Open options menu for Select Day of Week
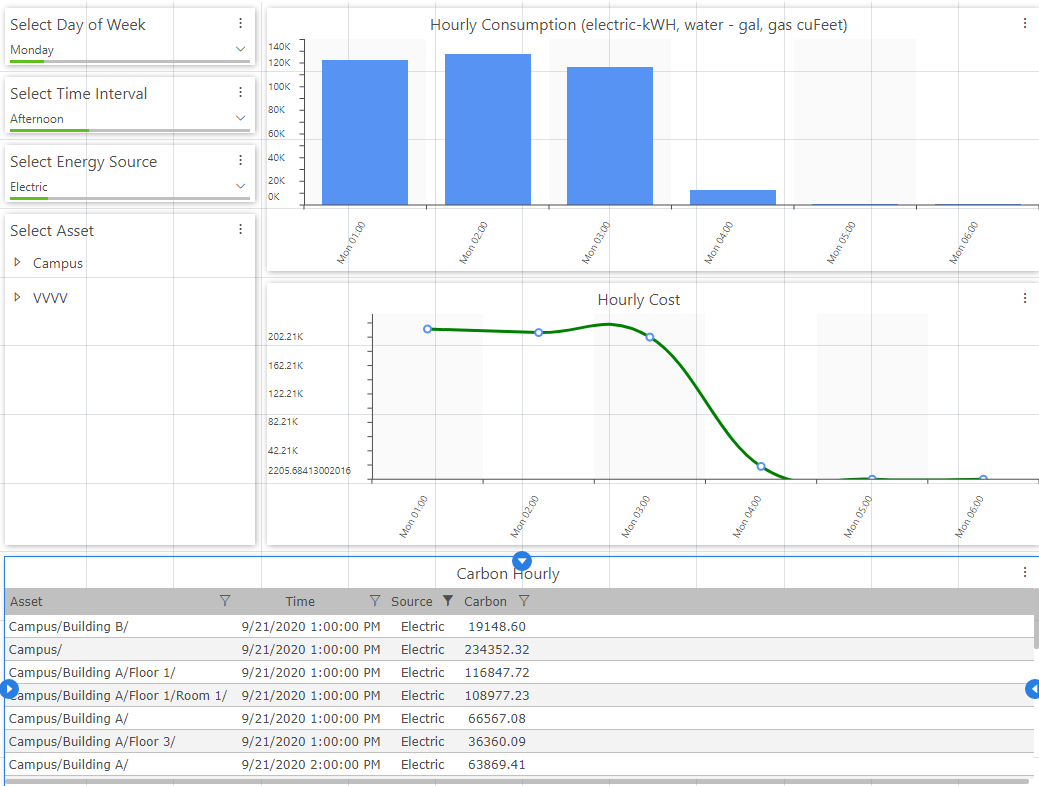This screenshot has height=786, width=1039. [x=241, y=23]
